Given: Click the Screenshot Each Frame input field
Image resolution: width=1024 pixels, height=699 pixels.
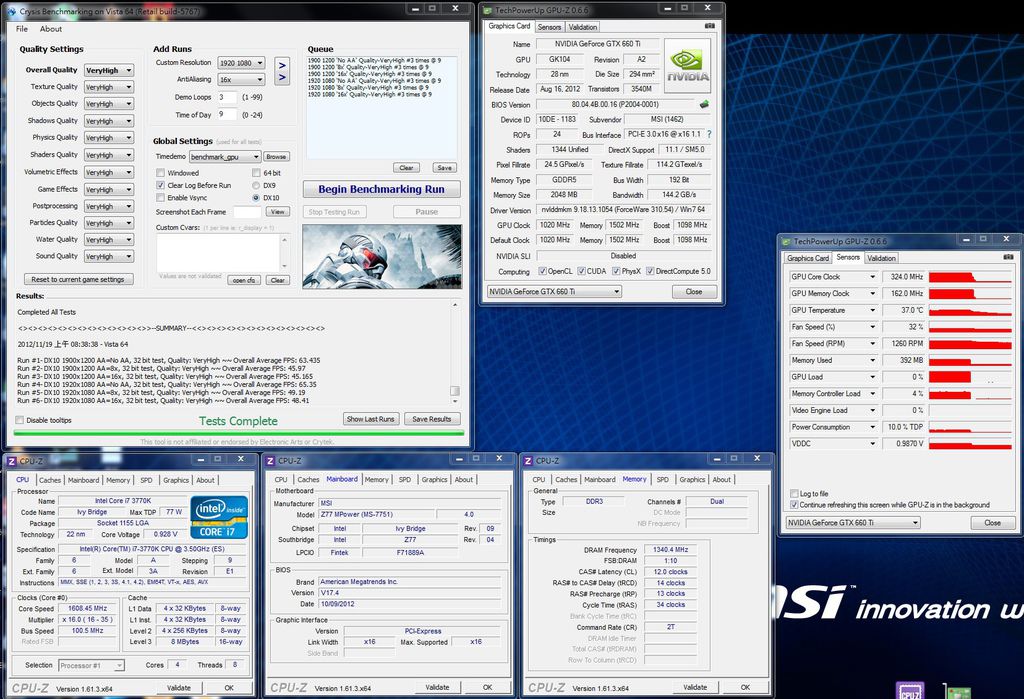Looking at the screenshot, I should pyautogui.click(x=248, y=212).
